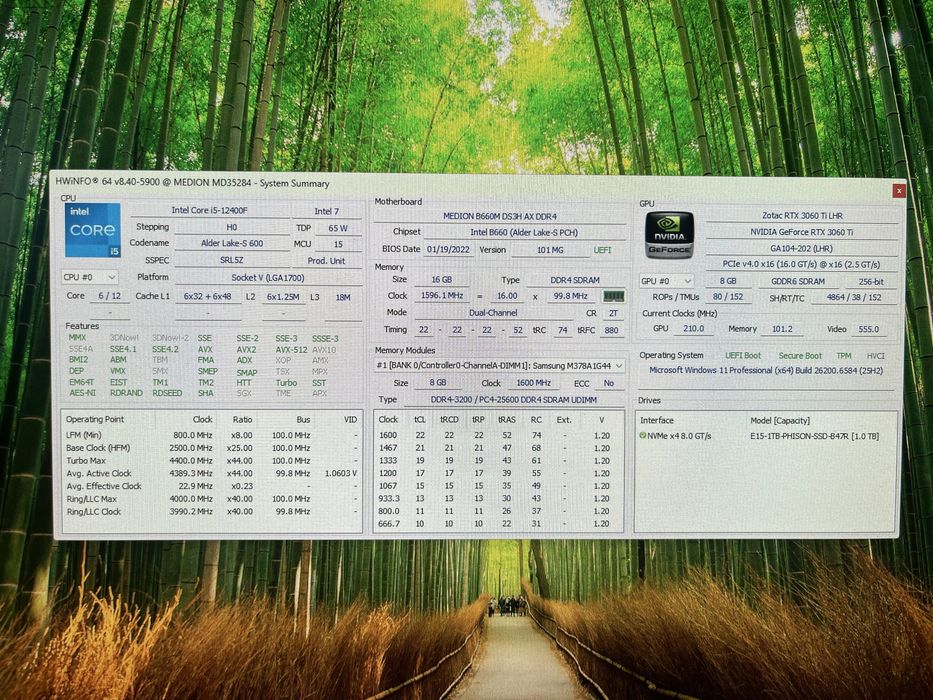Click the BIOS version 101 MG
This screenshot has height=700, width=933.
(550, 250)
